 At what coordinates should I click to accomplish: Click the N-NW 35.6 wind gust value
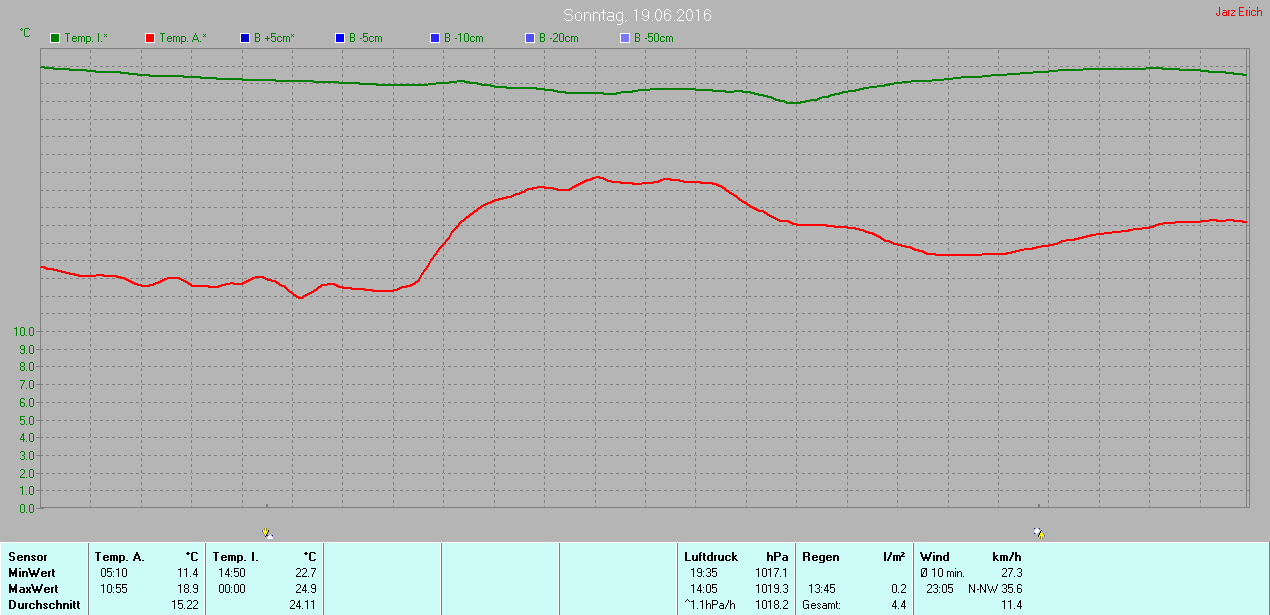click(995, 589)
